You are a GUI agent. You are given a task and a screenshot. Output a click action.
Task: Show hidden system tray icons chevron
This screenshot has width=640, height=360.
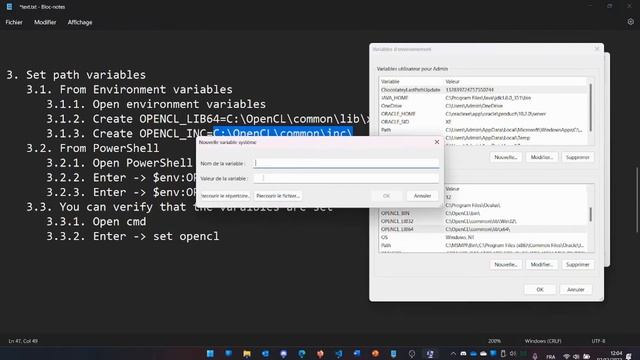point(453,354)
